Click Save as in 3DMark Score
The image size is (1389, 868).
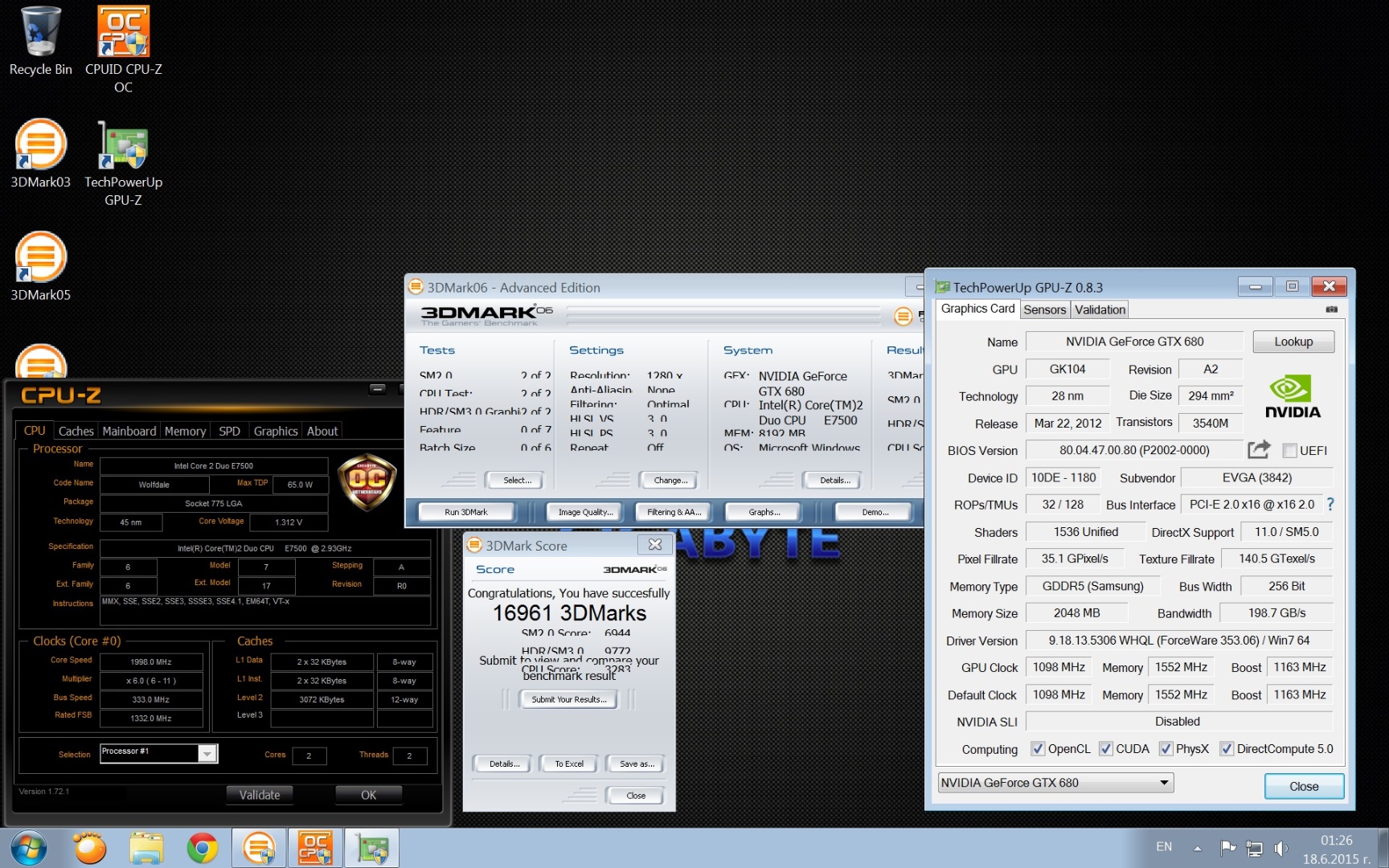click(637, 764)
